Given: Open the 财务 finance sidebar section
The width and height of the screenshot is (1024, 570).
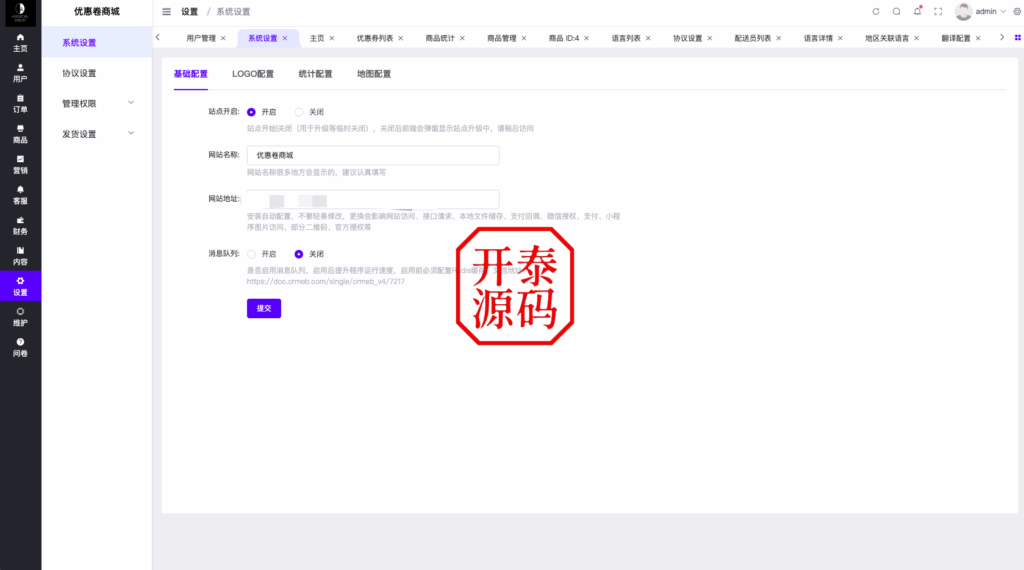Looking at the screenshot, I should coord(20,226).
